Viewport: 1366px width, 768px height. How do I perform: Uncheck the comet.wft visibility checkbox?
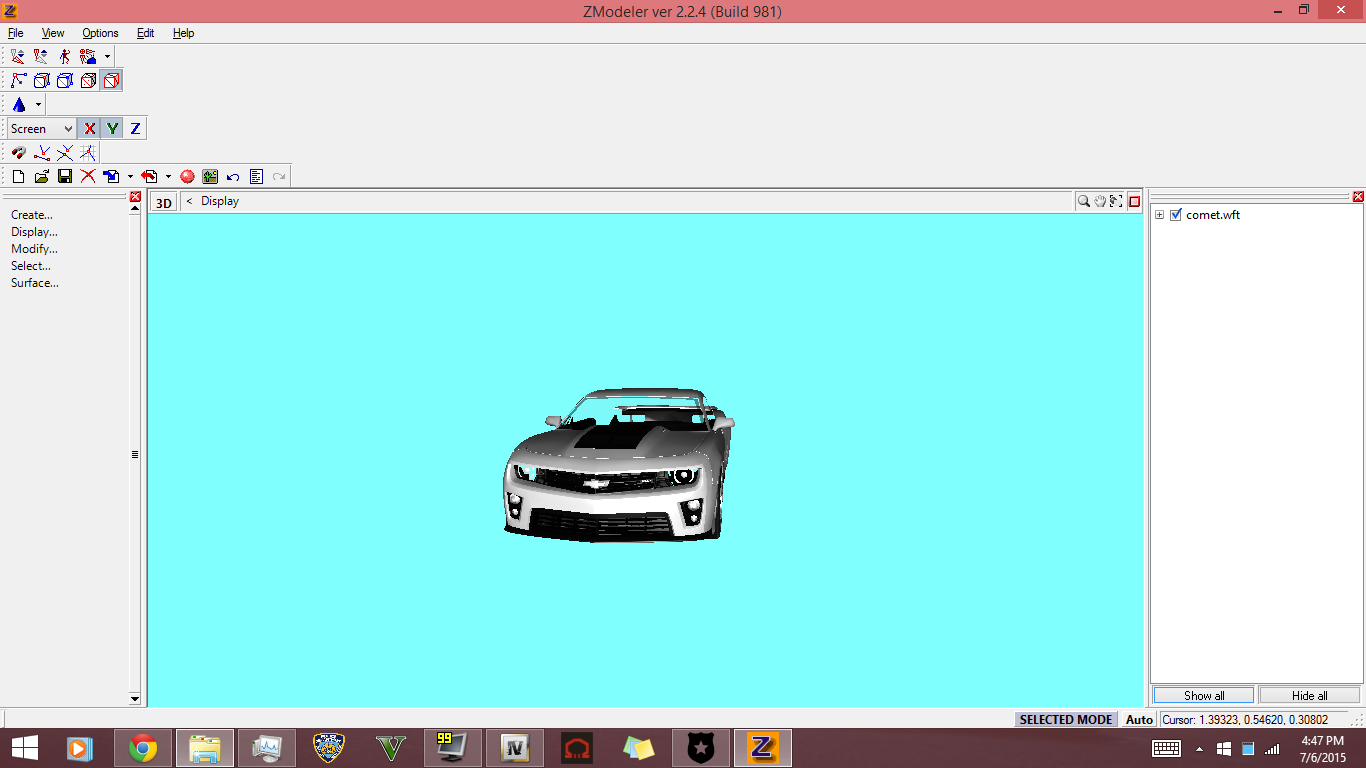point(1176,215)
